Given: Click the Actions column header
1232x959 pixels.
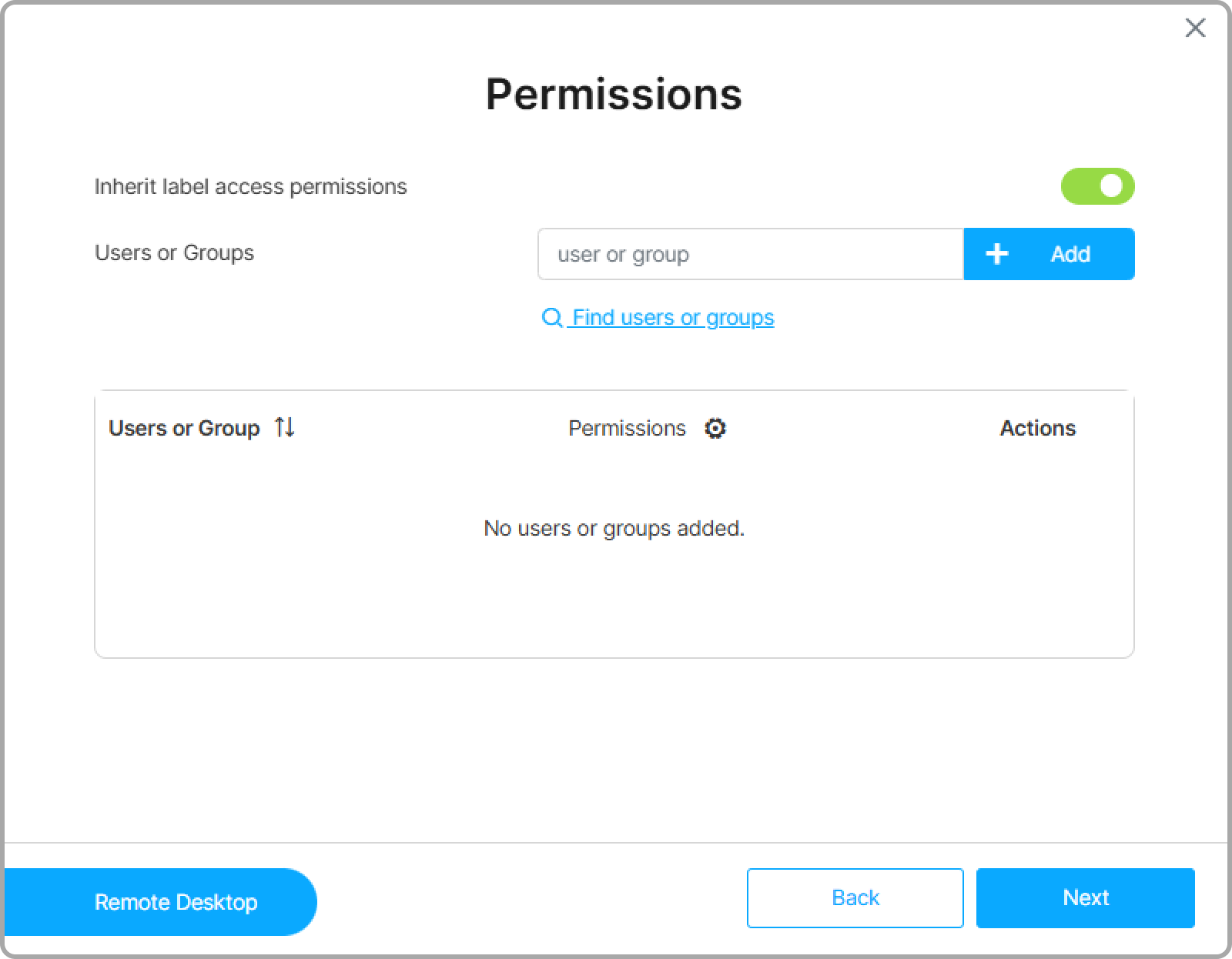Looking at the screenshot, I should 1037,428.
